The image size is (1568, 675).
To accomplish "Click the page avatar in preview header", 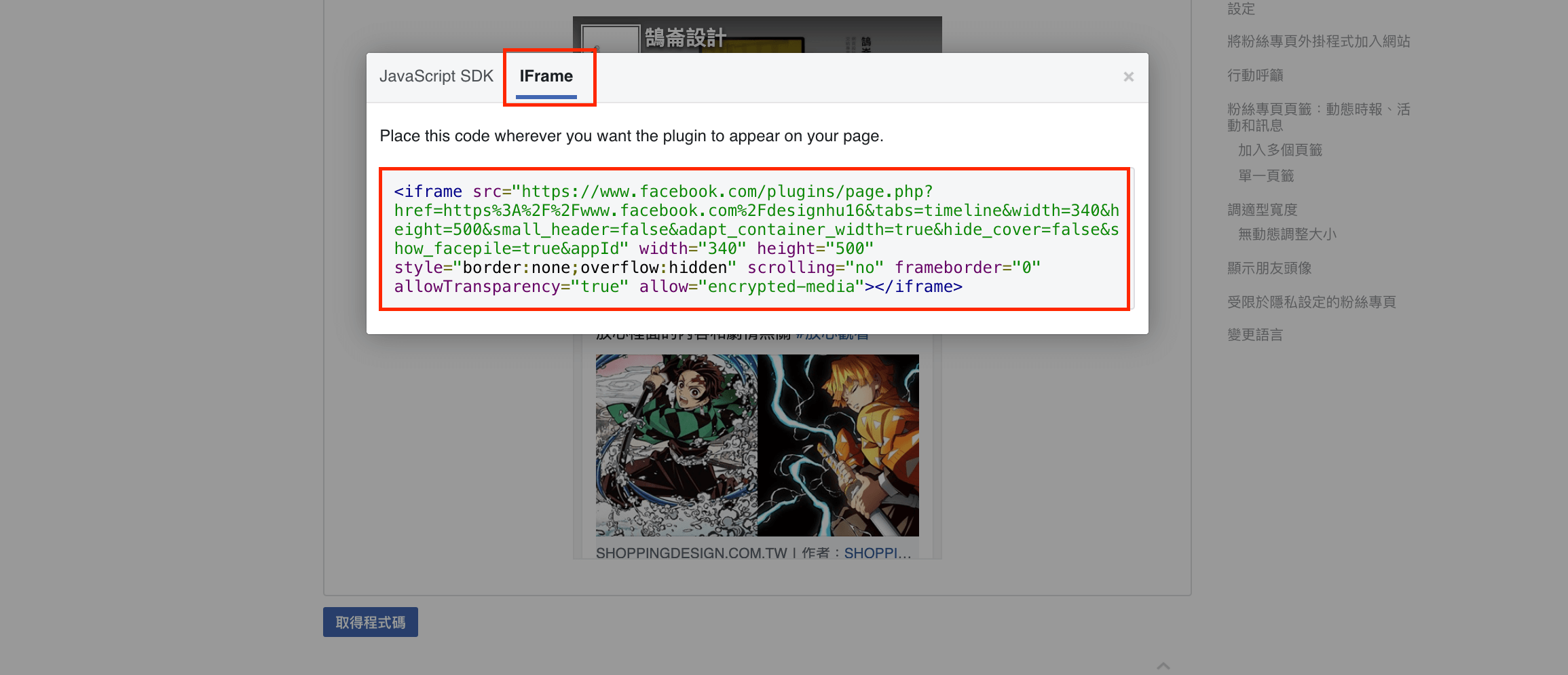I will pyautogui.click(x=611, y=39).
